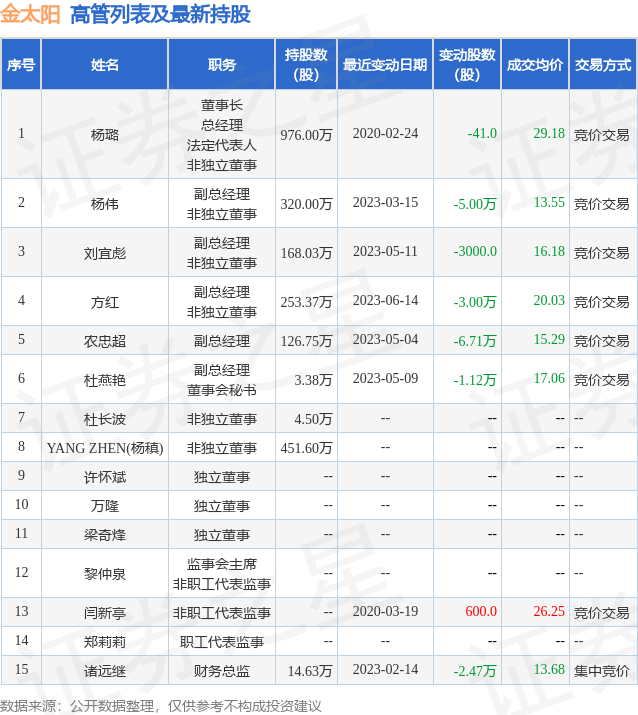
Task: Click the average price 17.06
Action: (549, 378)
